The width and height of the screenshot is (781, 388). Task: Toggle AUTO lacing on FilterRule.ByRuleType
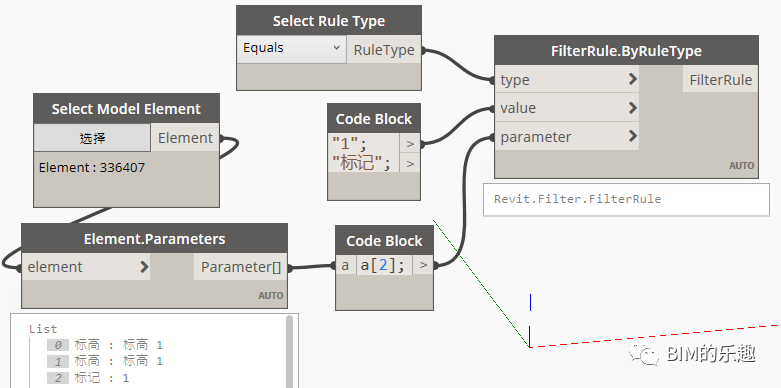coord(742,166)
